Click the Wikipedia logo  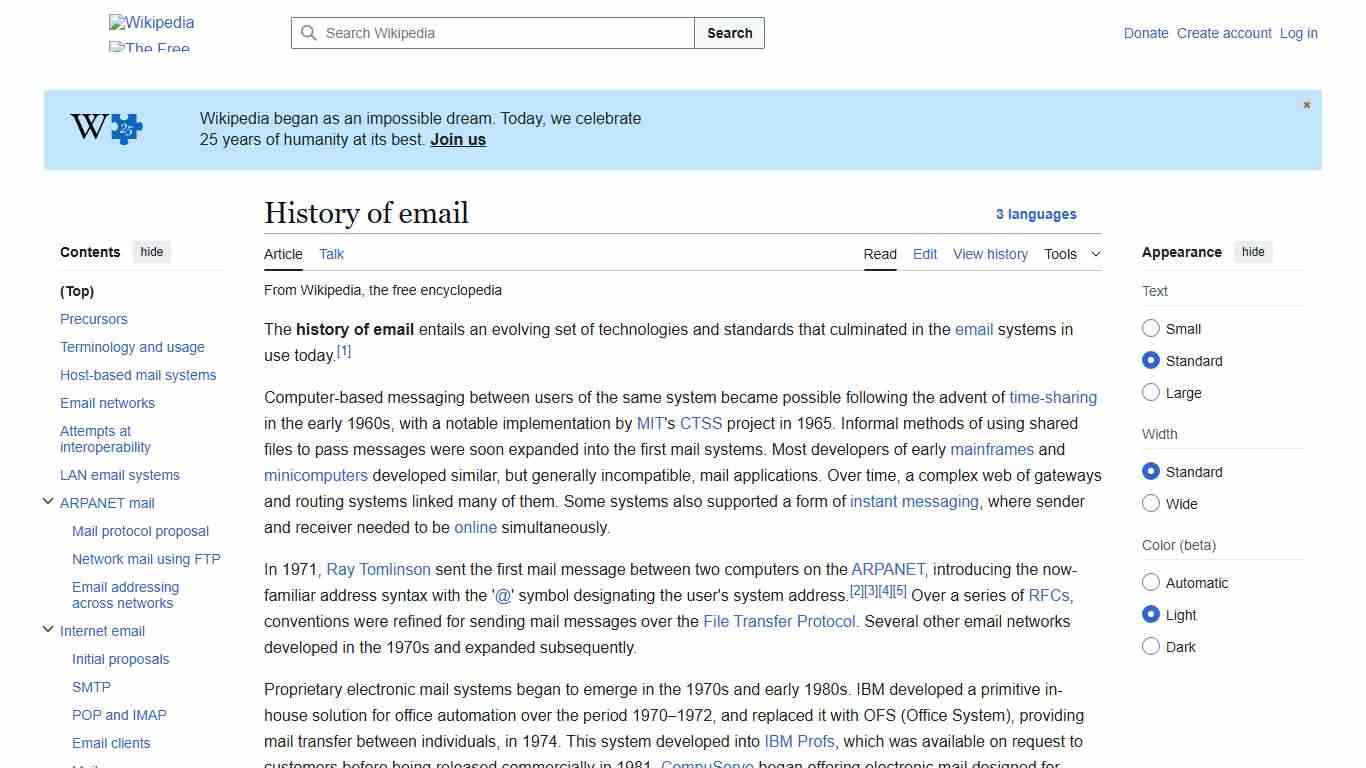pyautogui.click(x=151, y=22)
